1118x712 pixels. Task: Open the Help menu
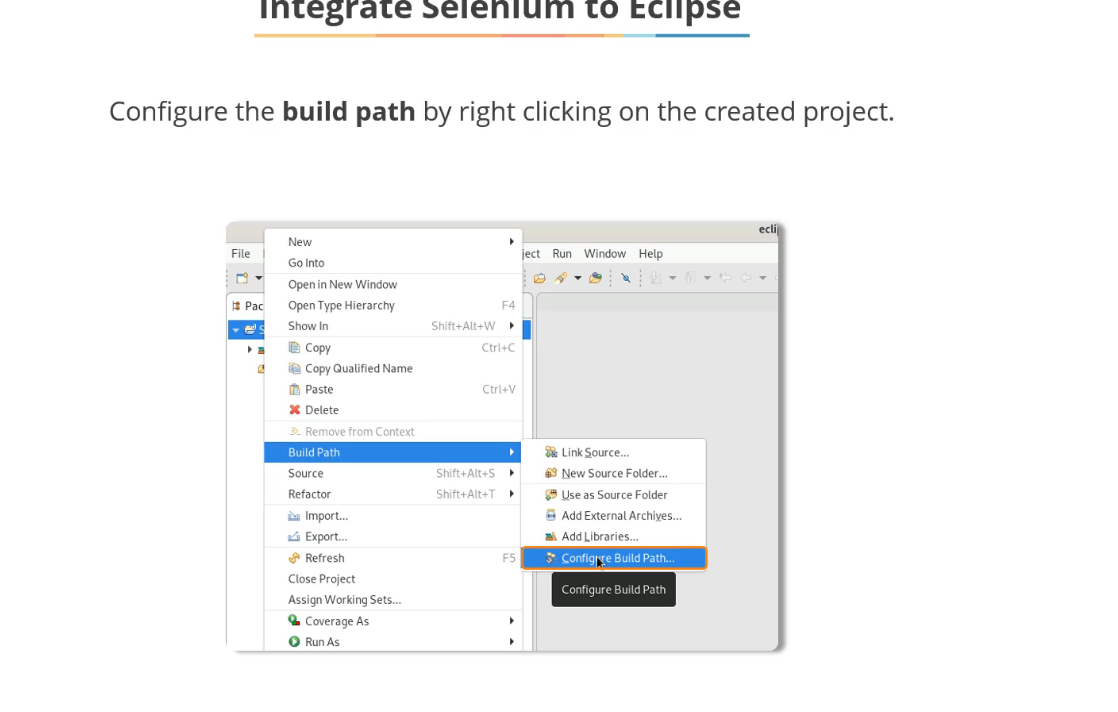650,254
